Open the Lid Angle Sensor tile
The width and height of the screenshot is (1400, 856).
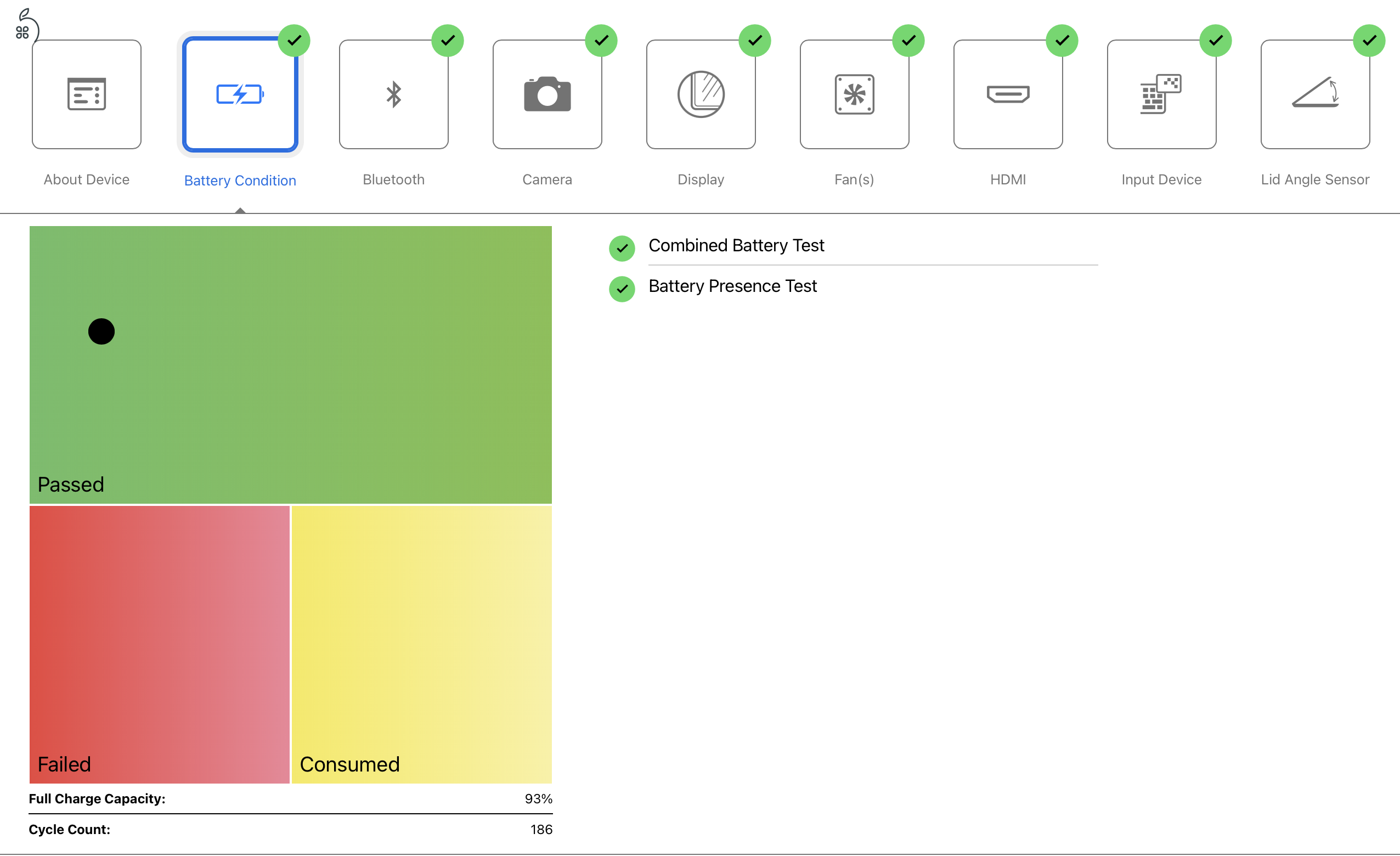pyautogui.click(x=1316, y=94)
